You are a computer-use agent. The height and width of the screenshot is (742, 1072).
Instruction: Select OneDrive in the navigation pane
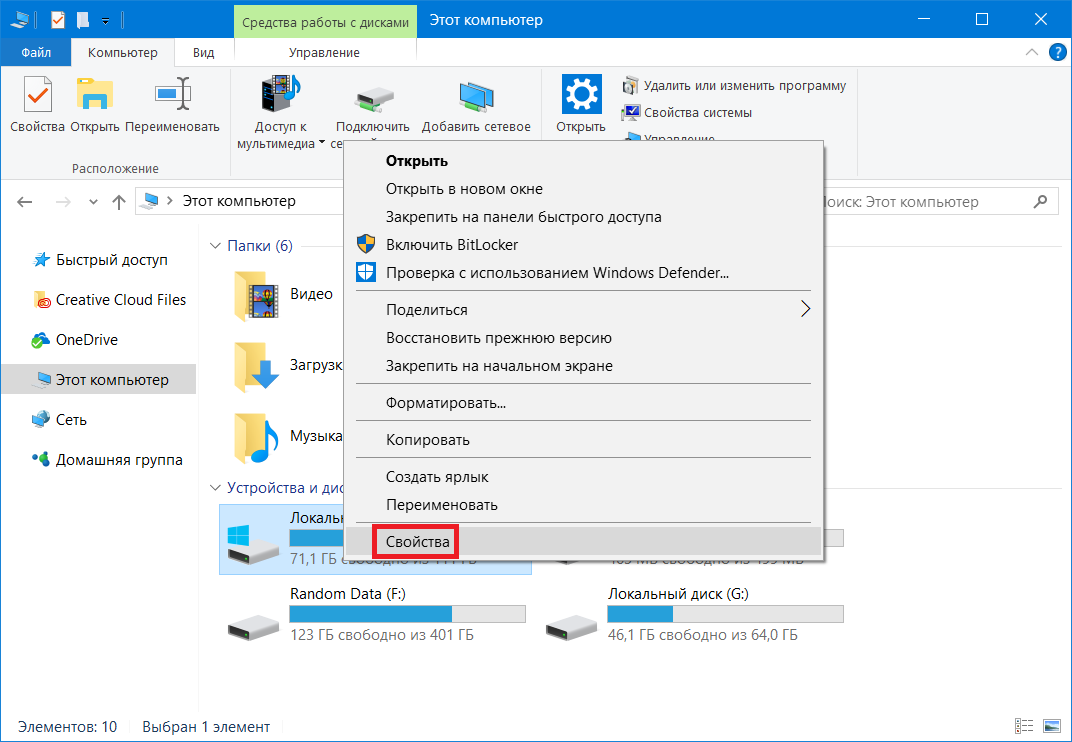tap(75, 340)
